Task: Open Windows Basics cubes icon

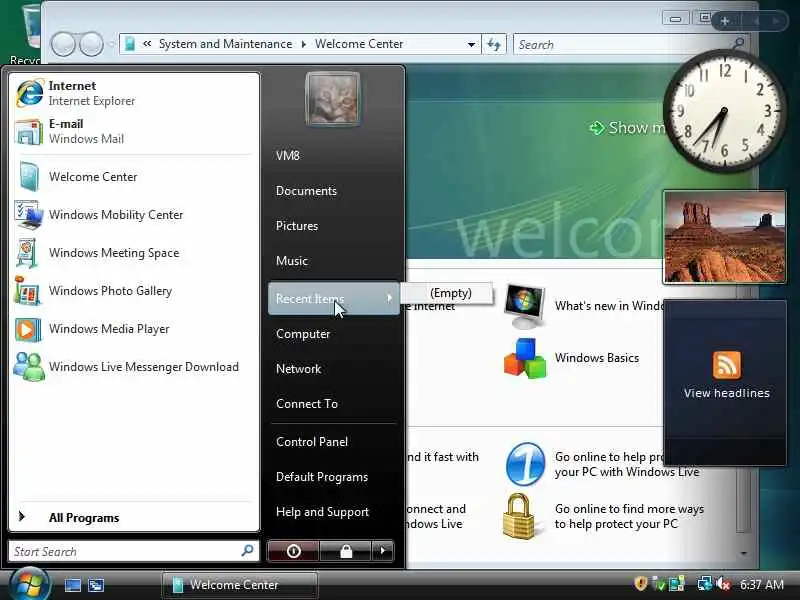Action: (x=524, y=358)
